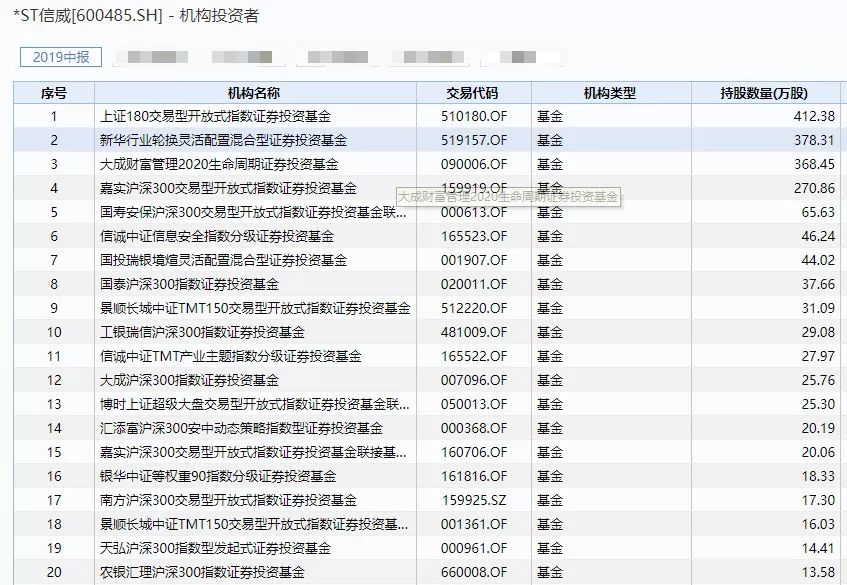Image resolution: width=847 pixels, height=585 pixels.
Task: Click 农银汇理沪深300指数证券投资基金 in row 20
Action: (202, 572)
